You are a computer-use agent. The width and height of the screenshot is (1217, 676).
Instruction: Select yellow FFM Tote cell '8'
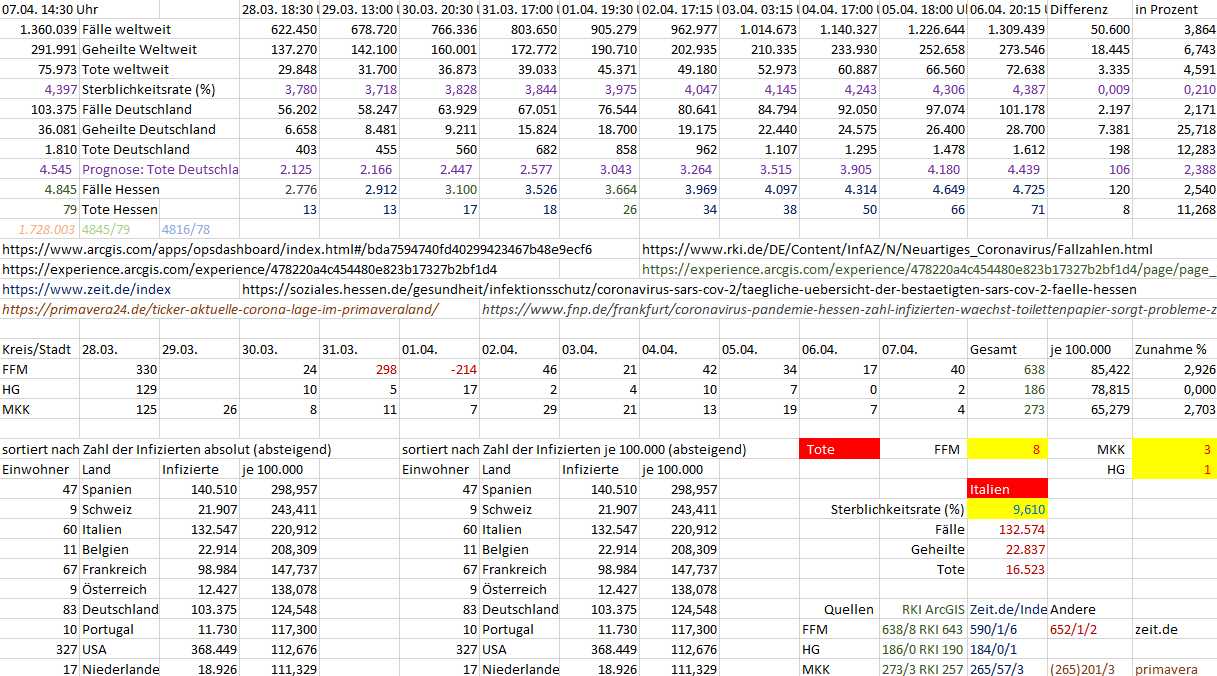(1008, 449)
